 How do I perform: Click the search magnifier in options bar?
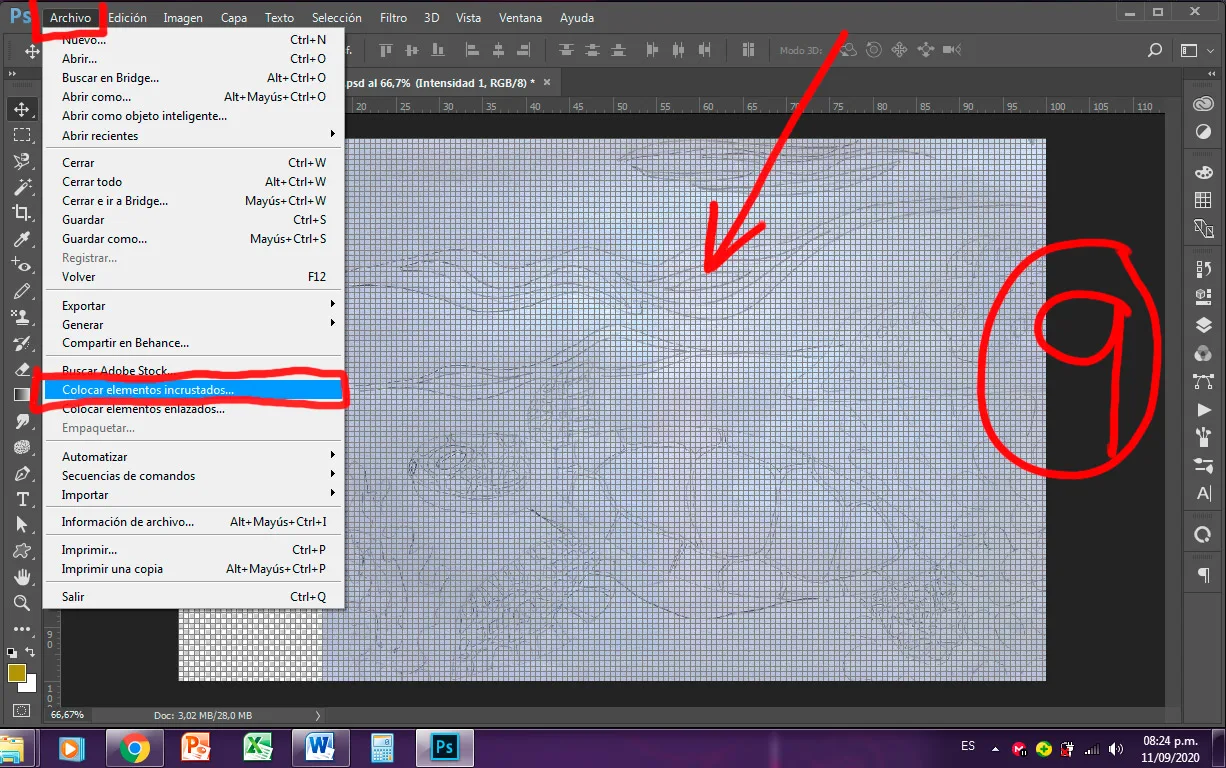tap(1155, 50)
